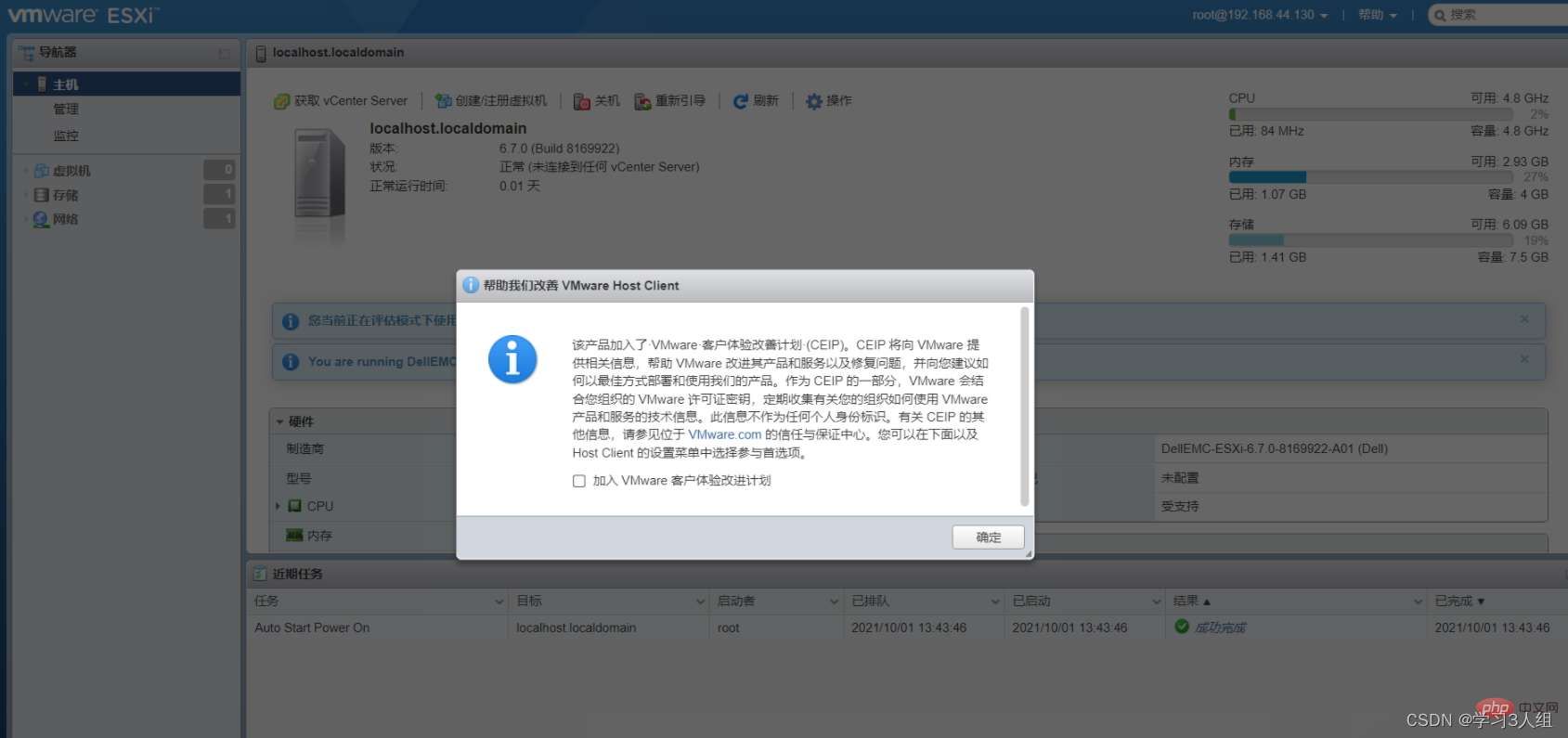
Task: Click the DellEMC notice info icon
Action: [x=291, y=362]
